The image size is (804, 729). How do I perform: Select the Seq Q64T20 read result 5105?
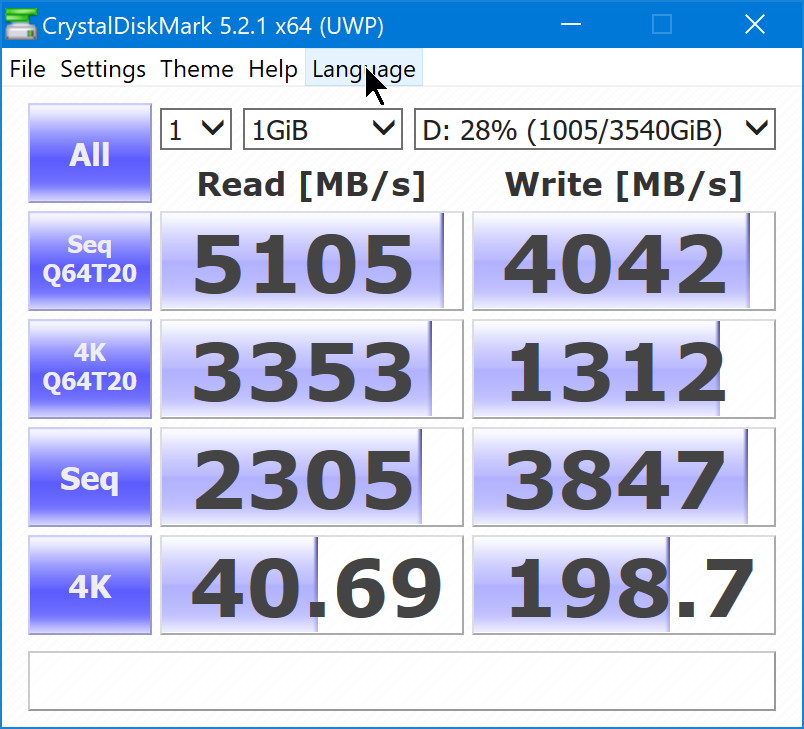(x=310, y=260)
